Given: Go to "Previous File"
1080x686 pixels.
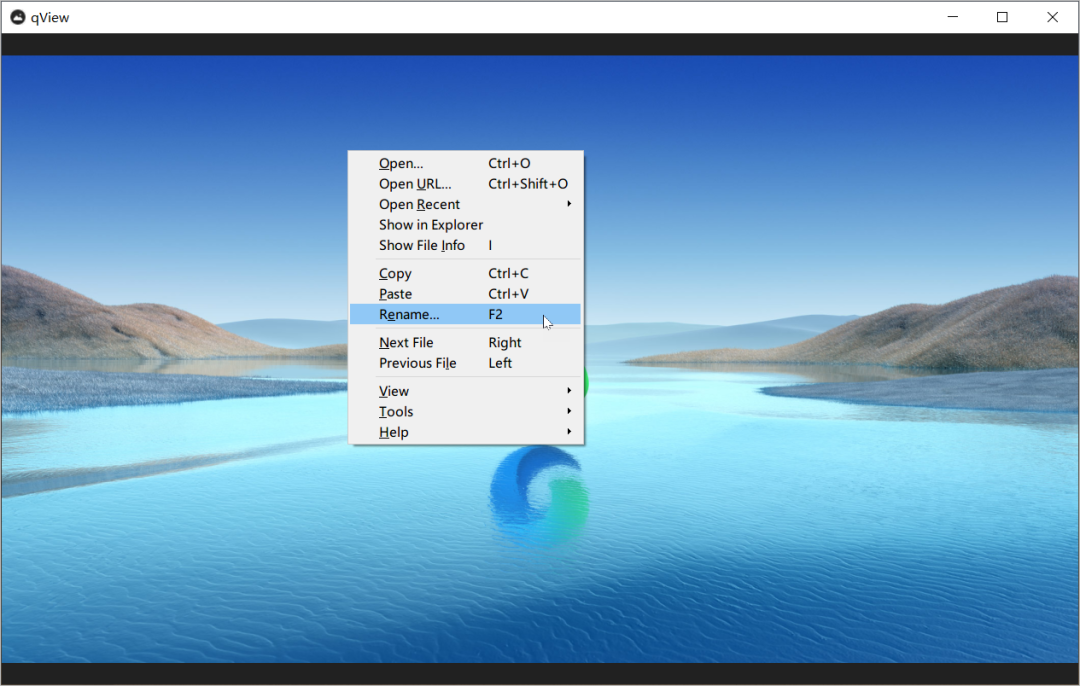Looking at the screenshot, I should [x=418, y=363].
